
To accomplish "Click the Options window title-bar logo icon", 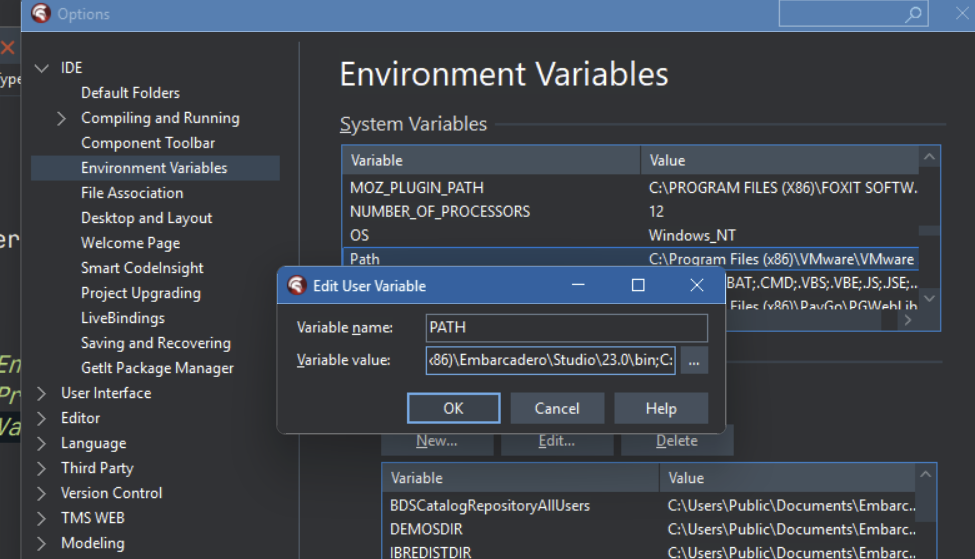I will pos(41,13).
